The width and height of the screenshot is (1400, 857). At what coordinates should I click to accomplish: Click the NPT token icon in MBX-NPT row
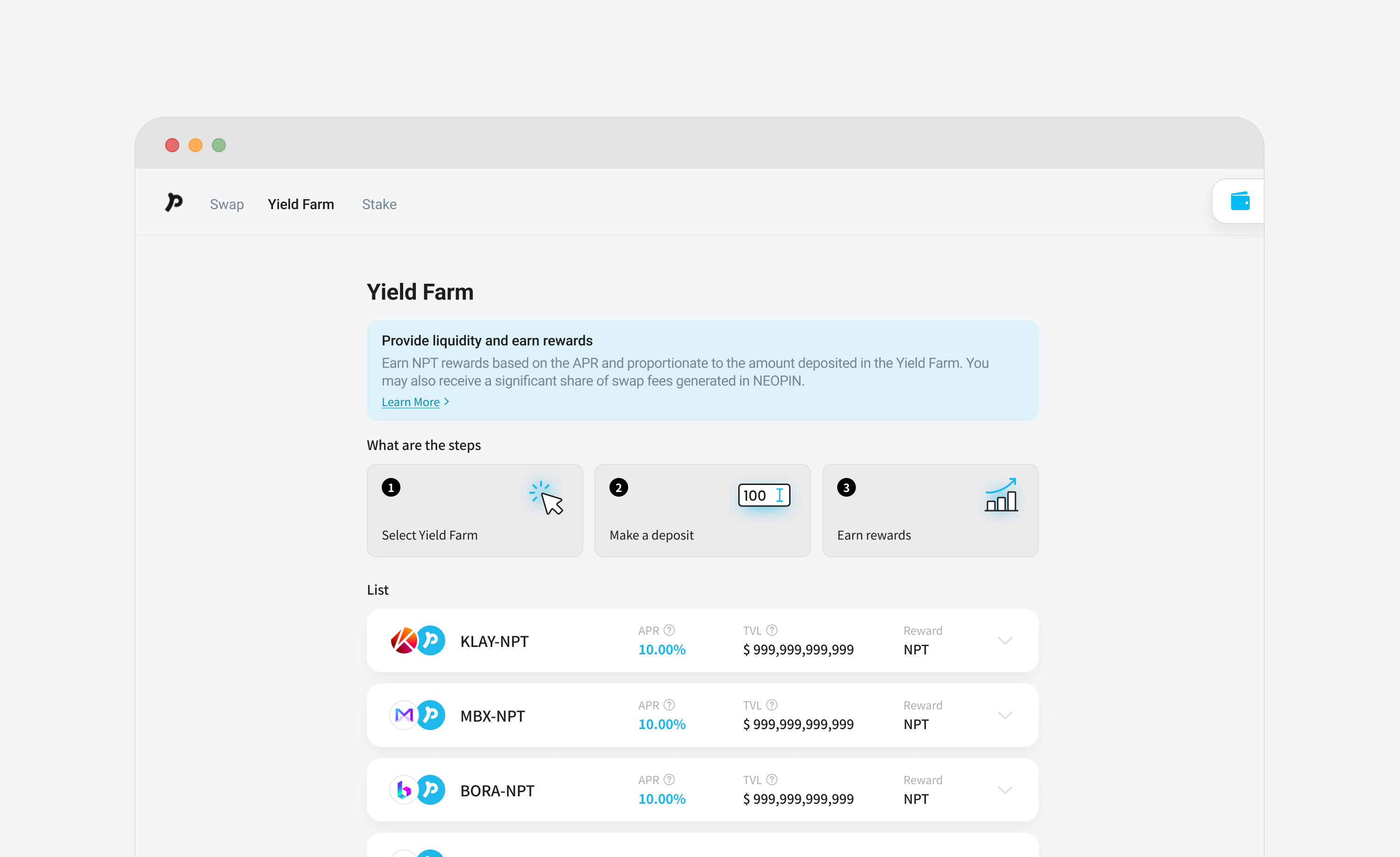(x=431, y=715)
